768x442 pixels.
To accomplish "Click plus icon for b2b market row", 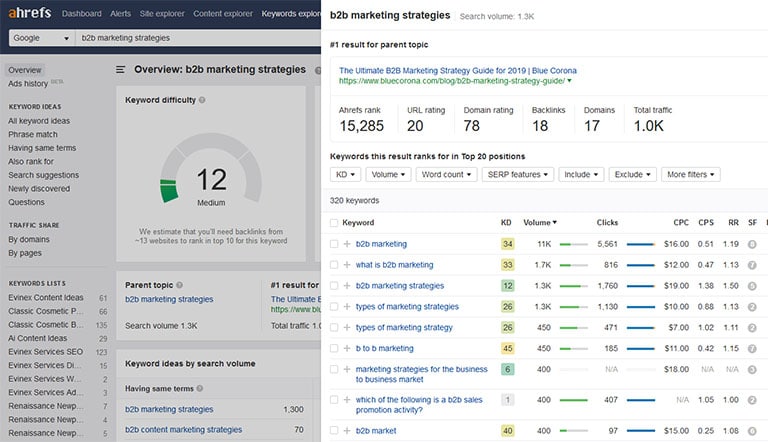I will [x=347, y=431].
